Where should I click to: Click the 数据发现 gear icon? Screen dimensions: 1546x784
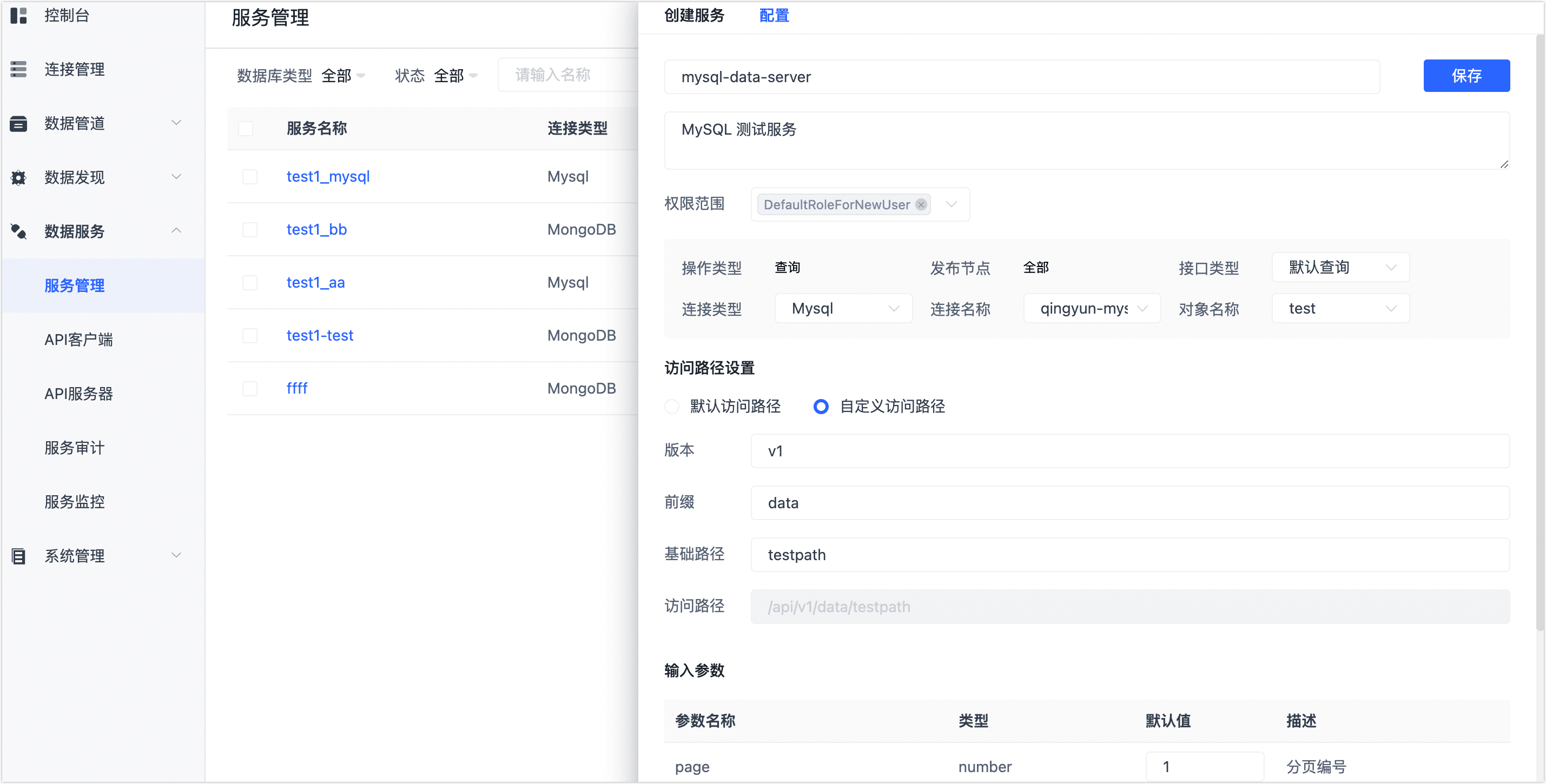click(18, 177)
